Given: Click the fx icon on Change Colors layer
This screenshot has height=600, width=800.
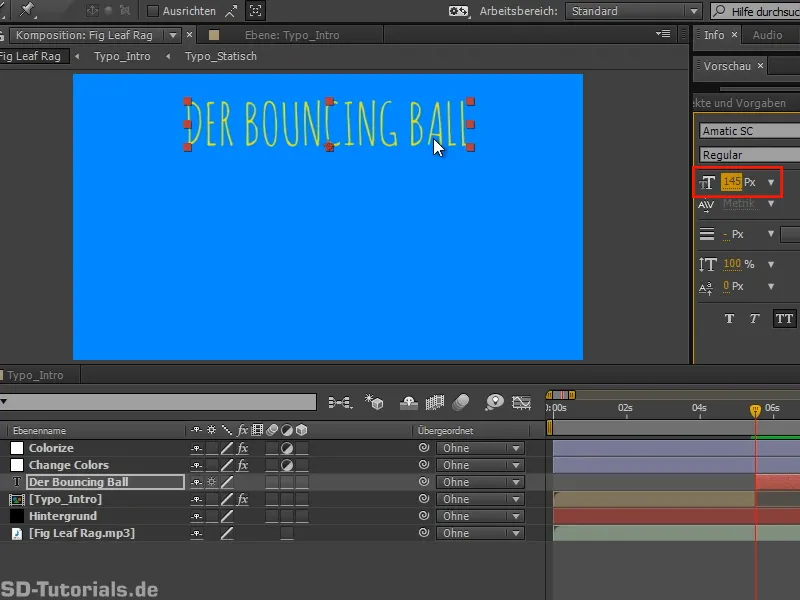Looking at the screenshot, I should [x=243, y=465].
